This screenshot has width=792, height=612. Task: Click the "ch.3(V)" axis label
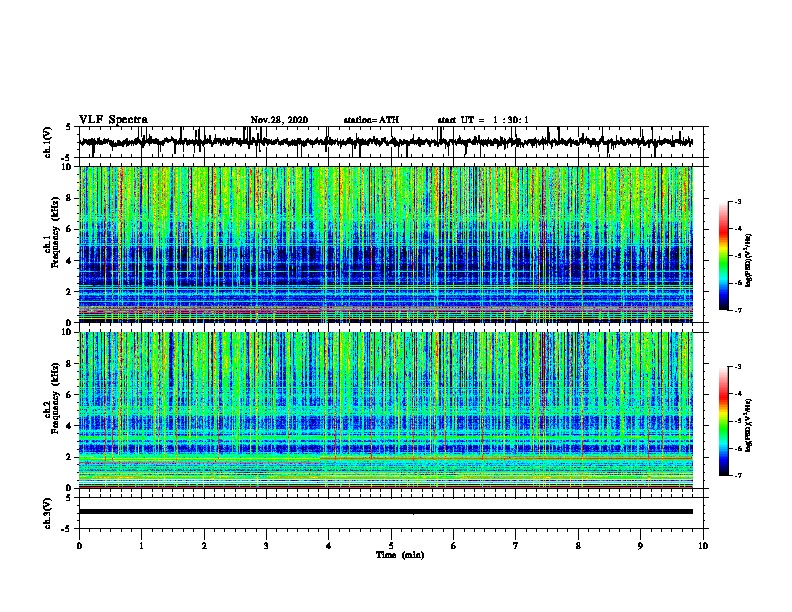coord(48,513)
